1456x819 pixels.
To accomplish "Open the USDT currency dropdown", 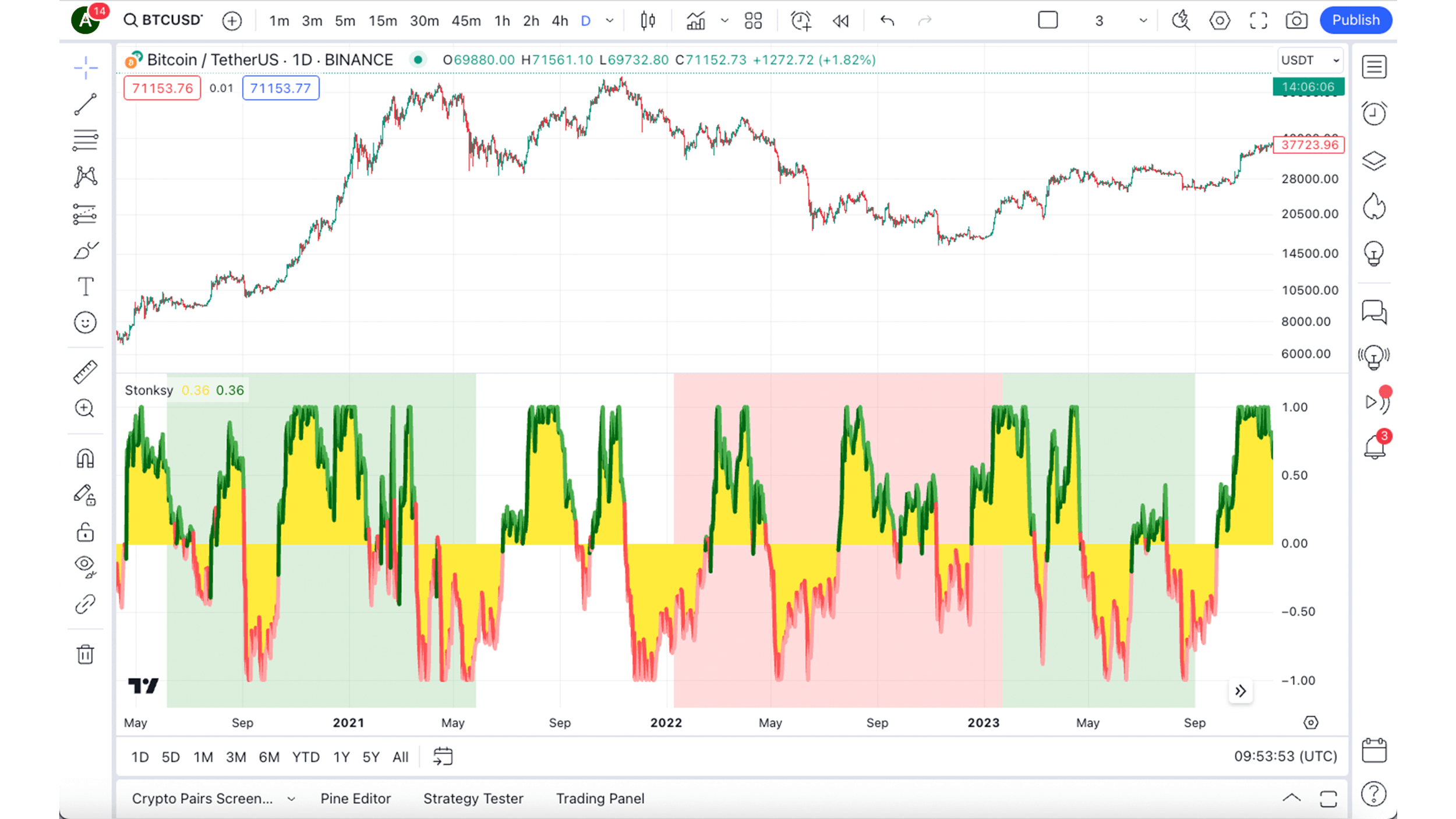I will pyautogui.click(x=1310, y=60).
